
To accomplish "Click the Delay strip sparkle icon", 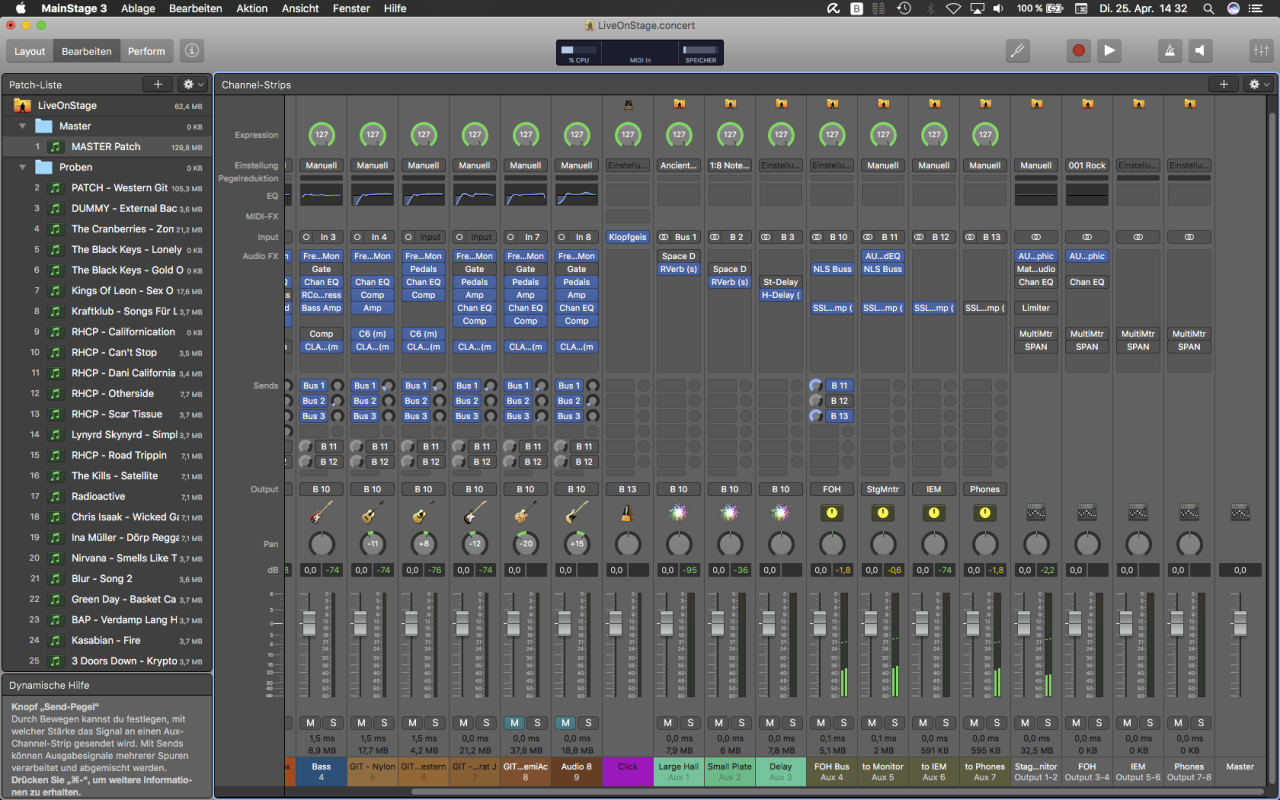I will click(x=780, y=513).
